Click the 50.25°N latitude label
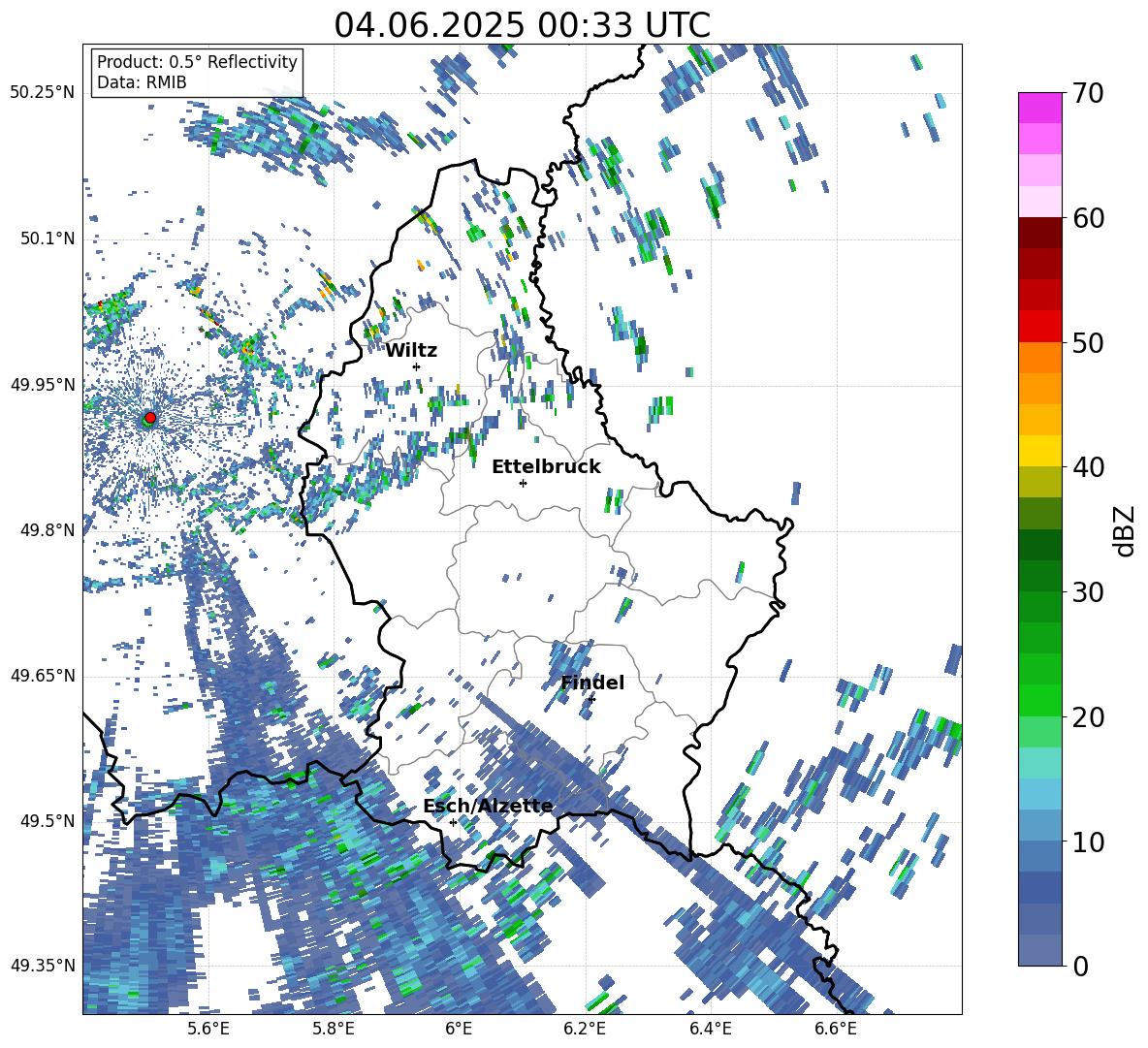 [43, 93]
